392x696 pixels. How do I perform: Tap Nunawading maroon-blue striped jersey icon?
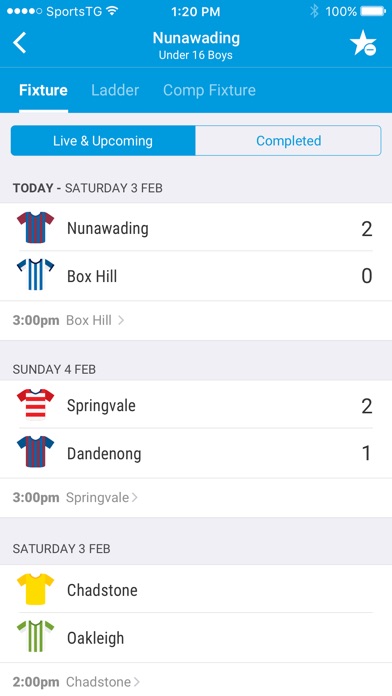tap(36, 228)
